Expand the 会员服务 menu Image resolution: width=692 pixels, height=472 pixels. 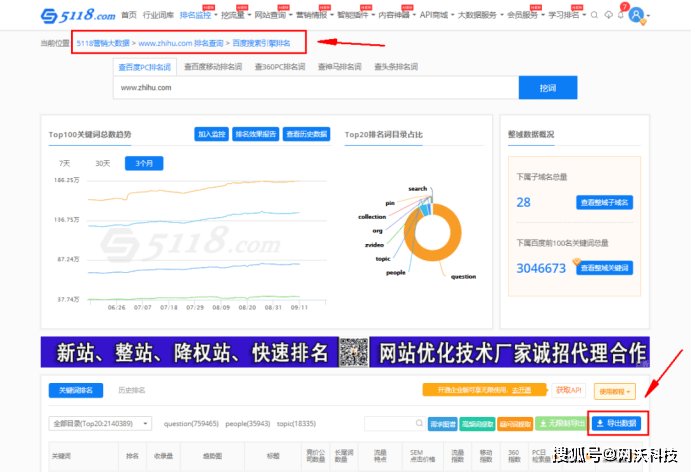click(526, 15)
